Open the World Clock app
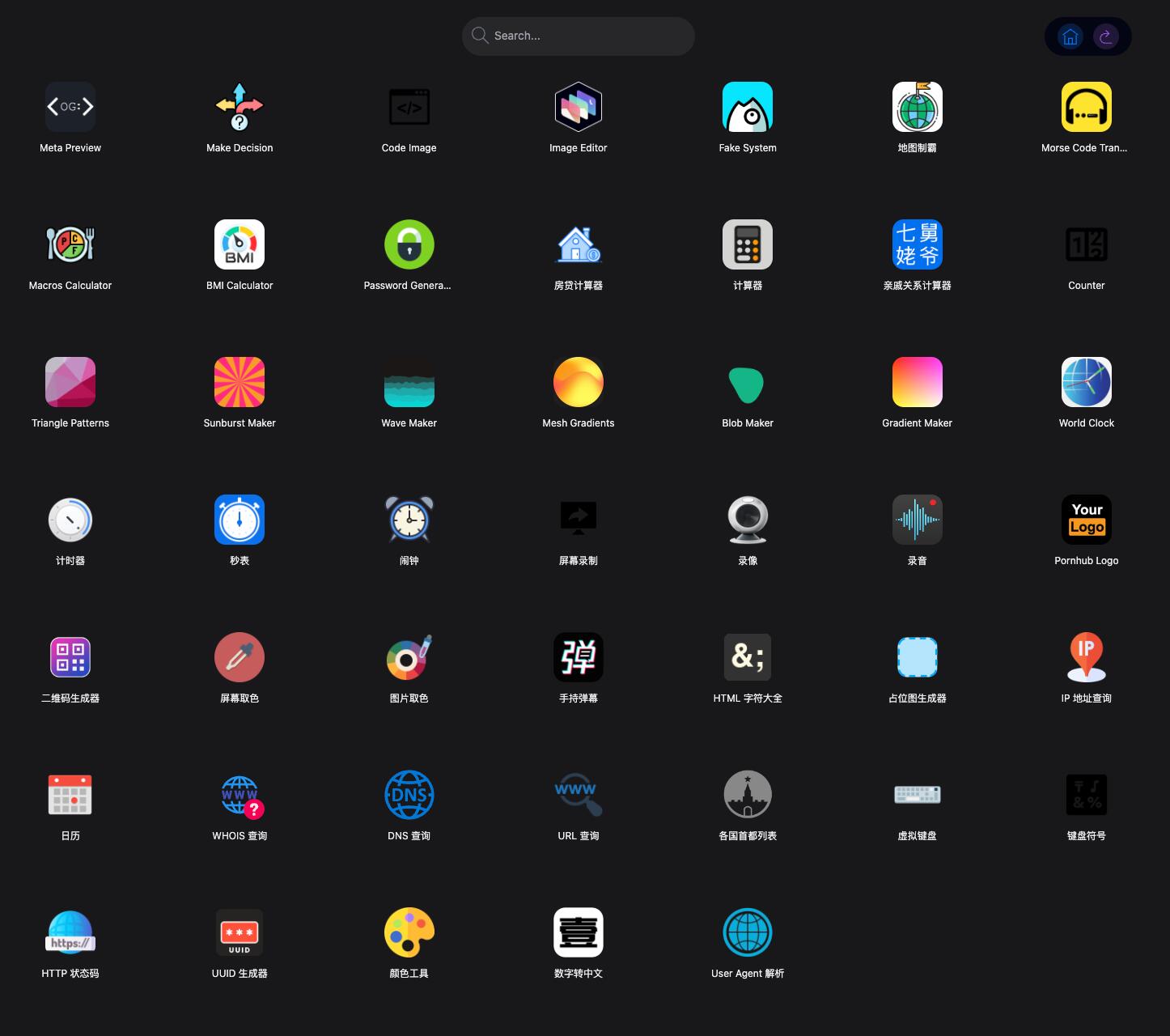The image size is (1170, 1036). coord(1086,383)
